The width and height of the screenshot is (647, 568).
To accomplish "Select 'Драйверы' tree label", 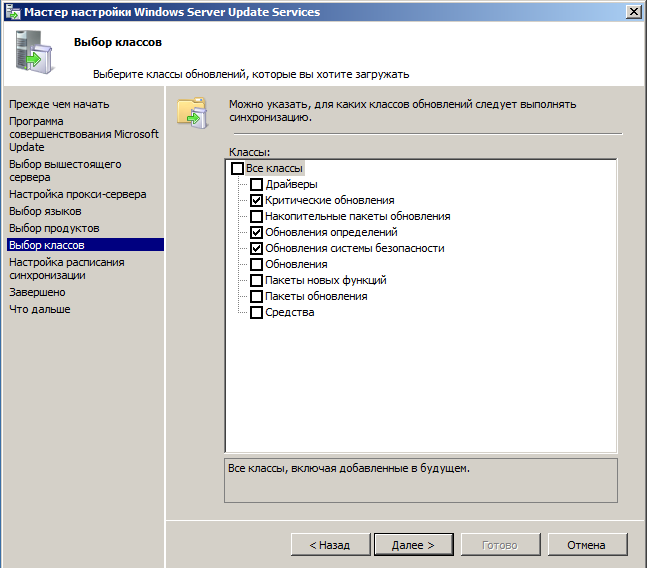I will [x=291, y=184].
